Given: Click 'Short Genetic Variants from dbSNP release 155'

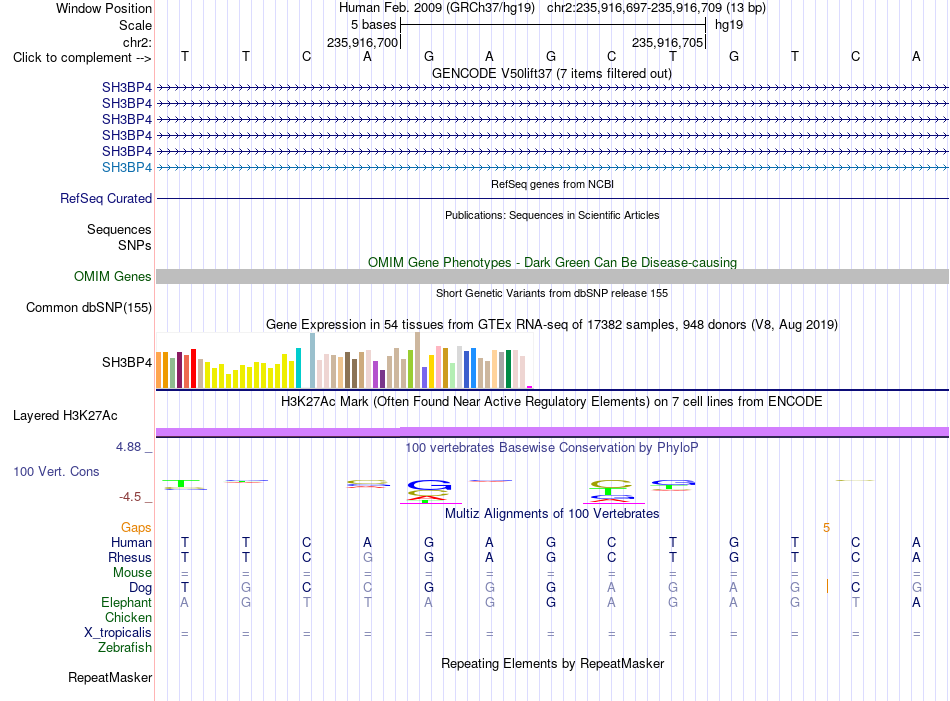Looking at the screenshot, I should (x=551, y=293).
